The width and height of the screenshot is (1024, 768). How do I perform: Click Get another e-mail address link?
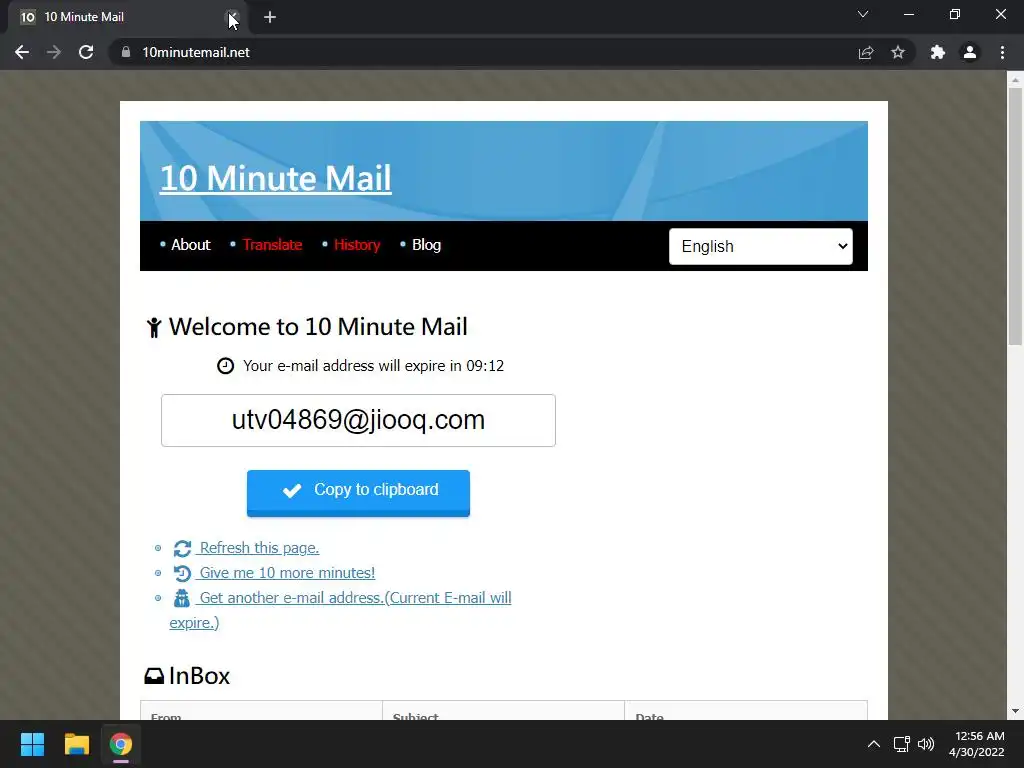[x=340, y=610]
